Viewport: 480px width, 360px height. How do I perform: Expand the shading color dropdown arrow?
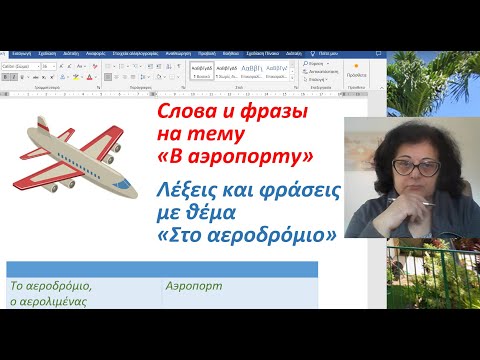(165, 77)
